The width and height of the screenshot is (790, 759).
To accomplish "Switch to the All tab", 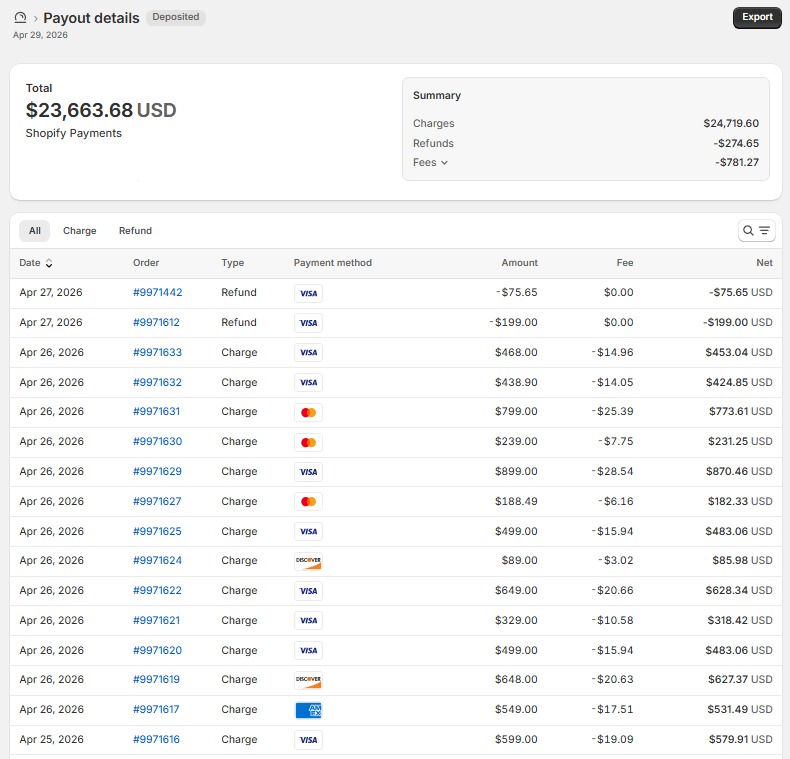I will tap(34, 231).
